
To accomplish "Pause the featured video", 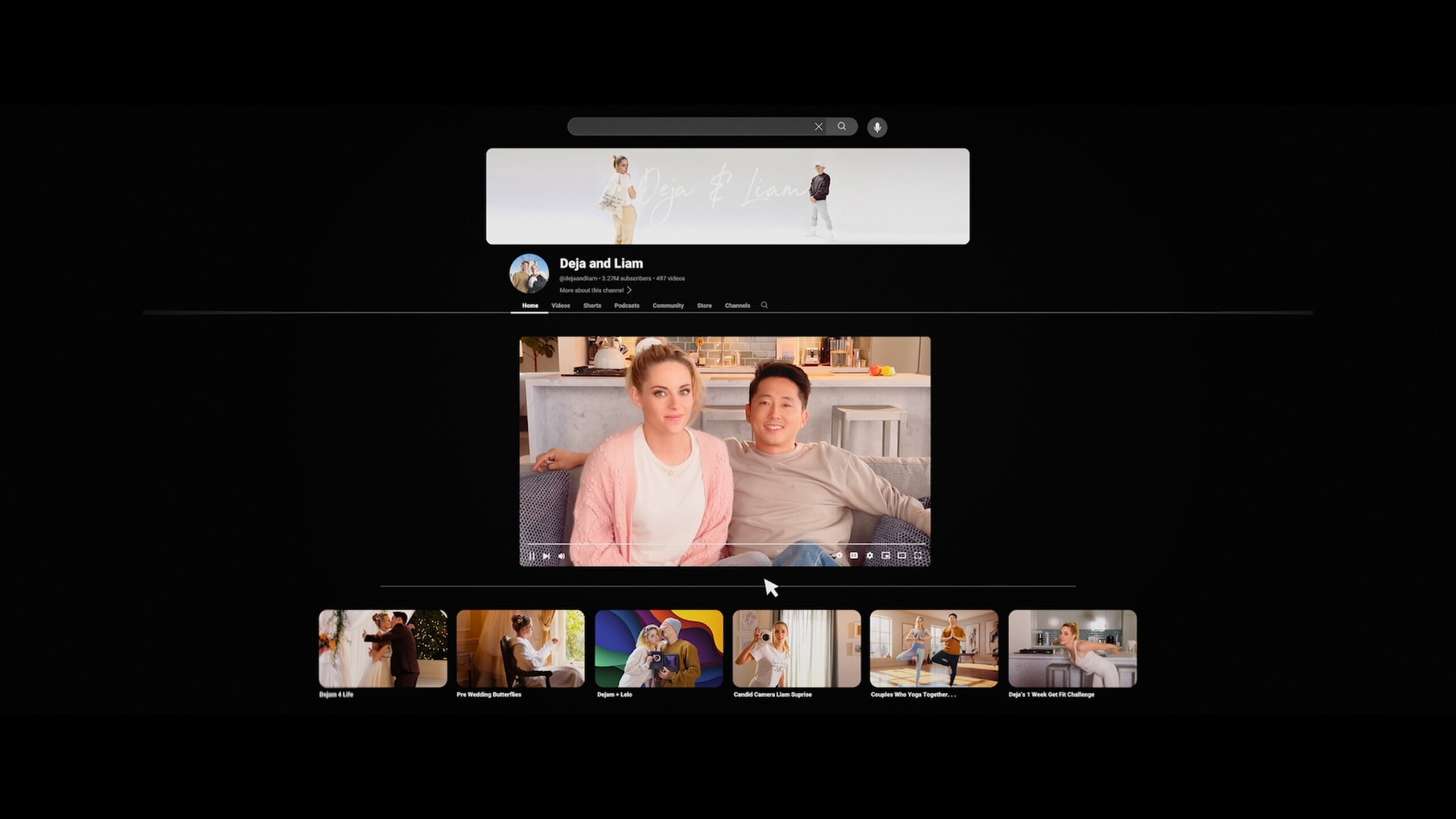I will (x=531, y=556).
